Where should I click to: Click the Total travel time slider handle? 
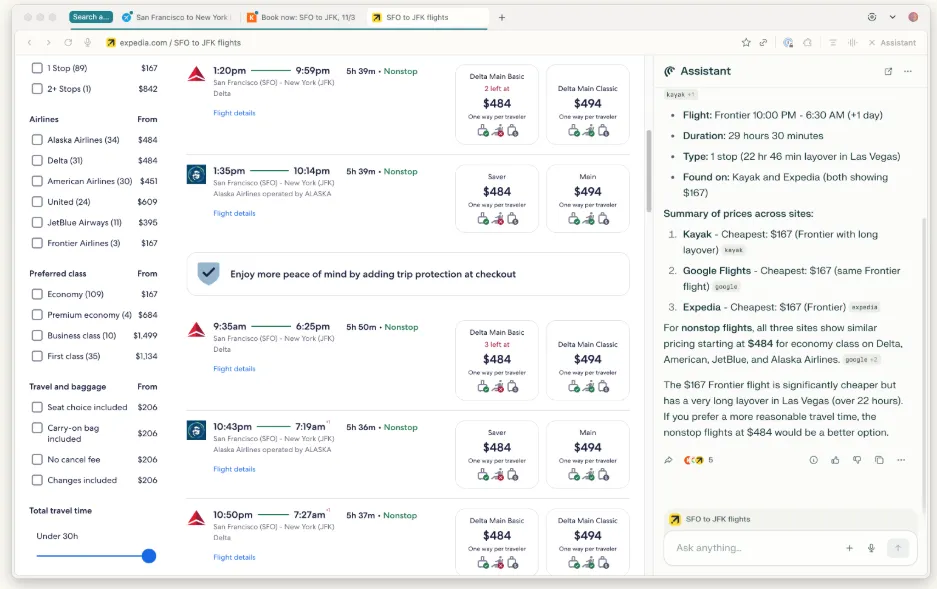149,556
